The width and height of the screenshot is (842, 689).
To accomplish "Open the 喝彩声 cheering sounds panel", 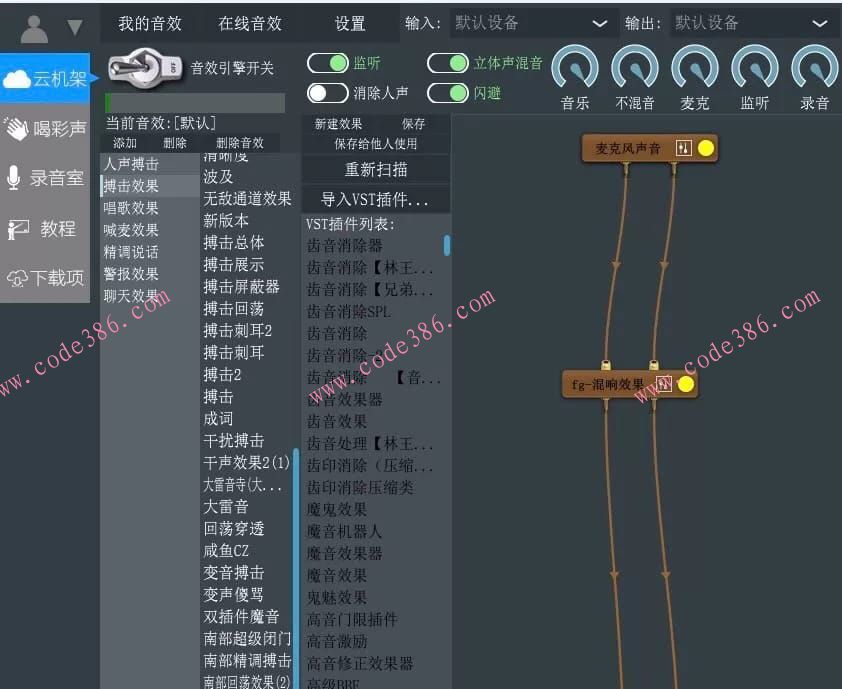I will pyautogui.click(x=44, y=128).
